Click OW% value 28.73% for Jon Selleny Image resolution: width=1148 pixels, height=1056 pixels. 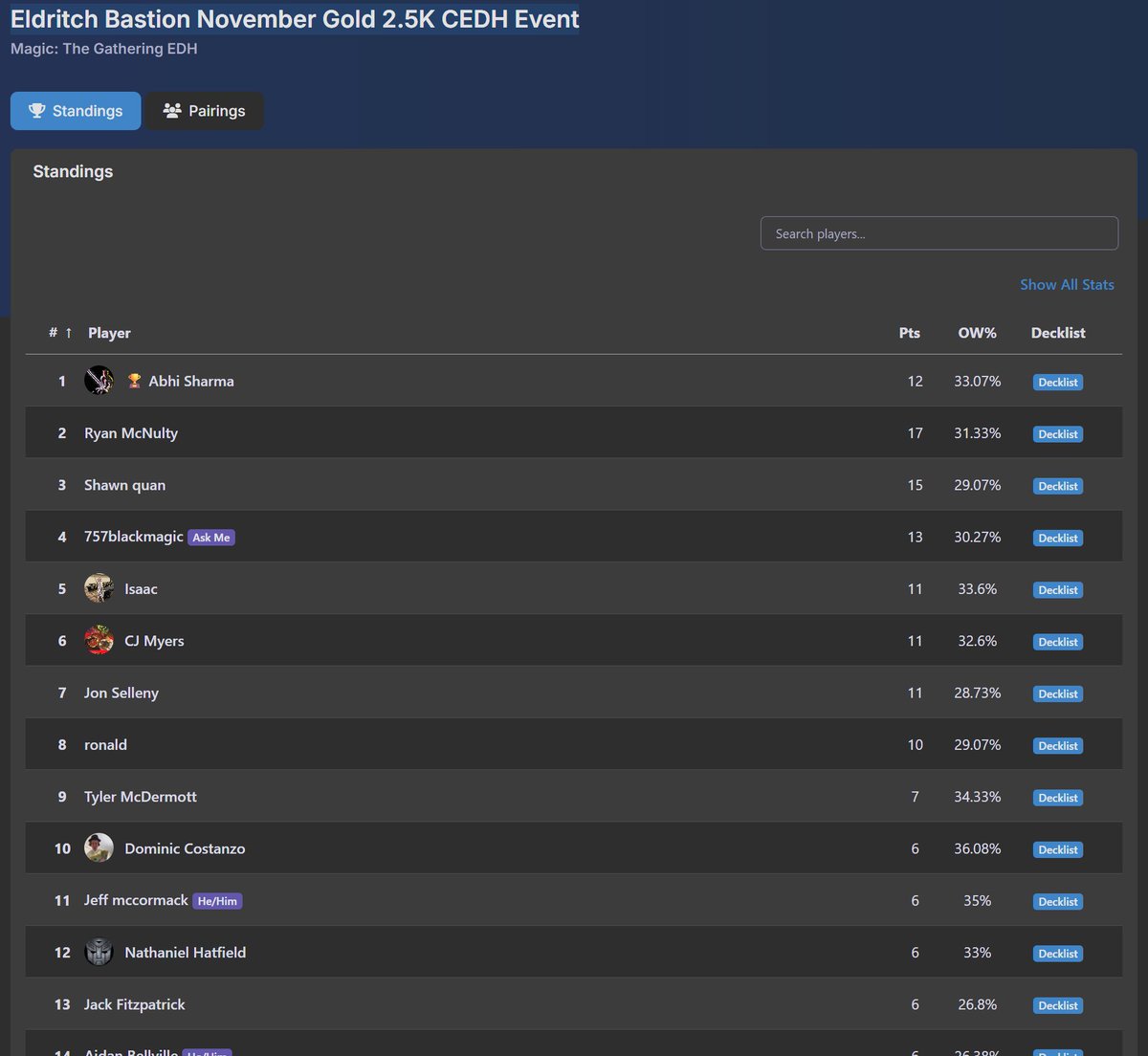978,693
